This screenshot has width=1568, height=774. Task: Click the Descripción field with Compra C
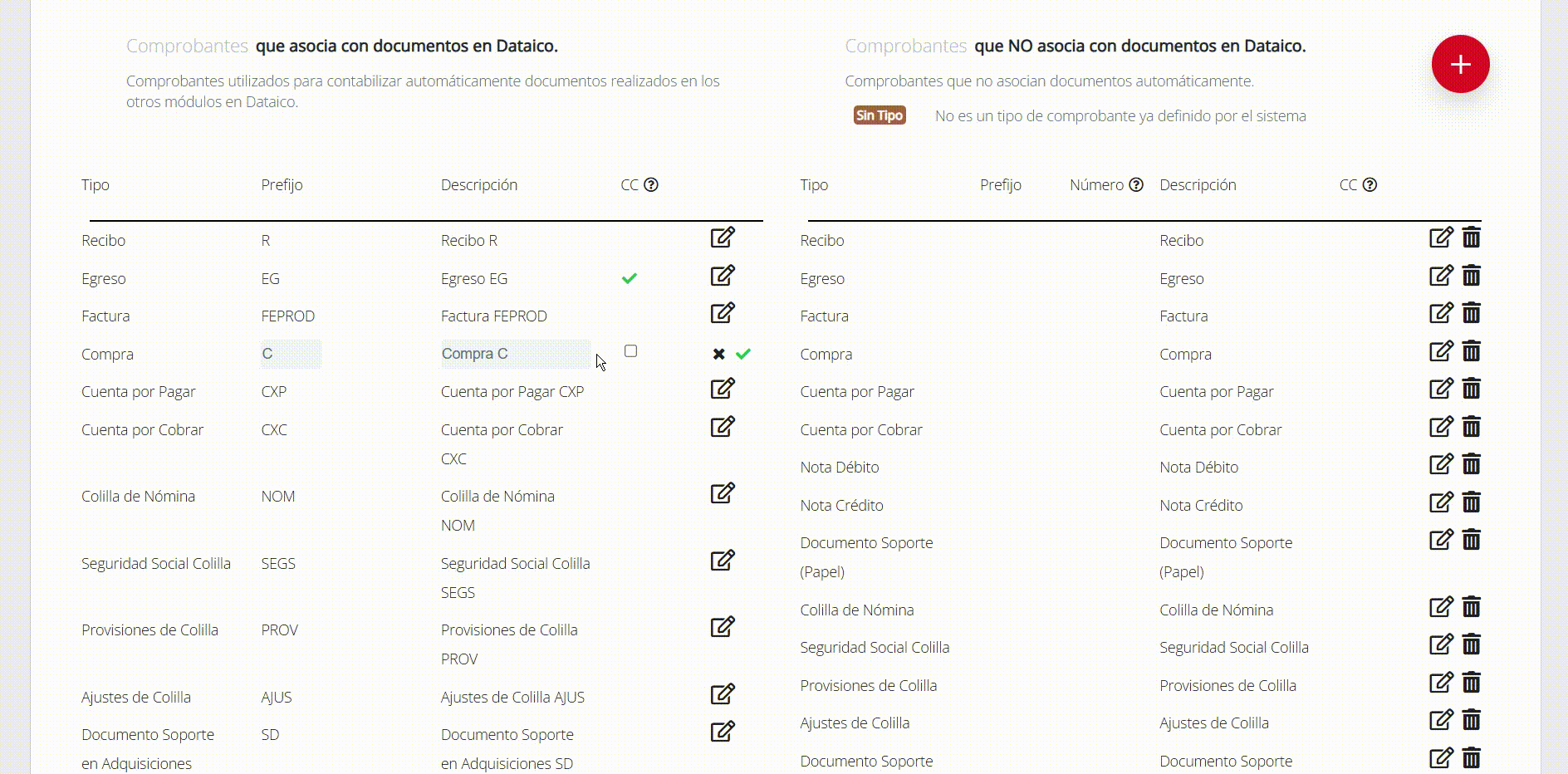pos(515,354)
